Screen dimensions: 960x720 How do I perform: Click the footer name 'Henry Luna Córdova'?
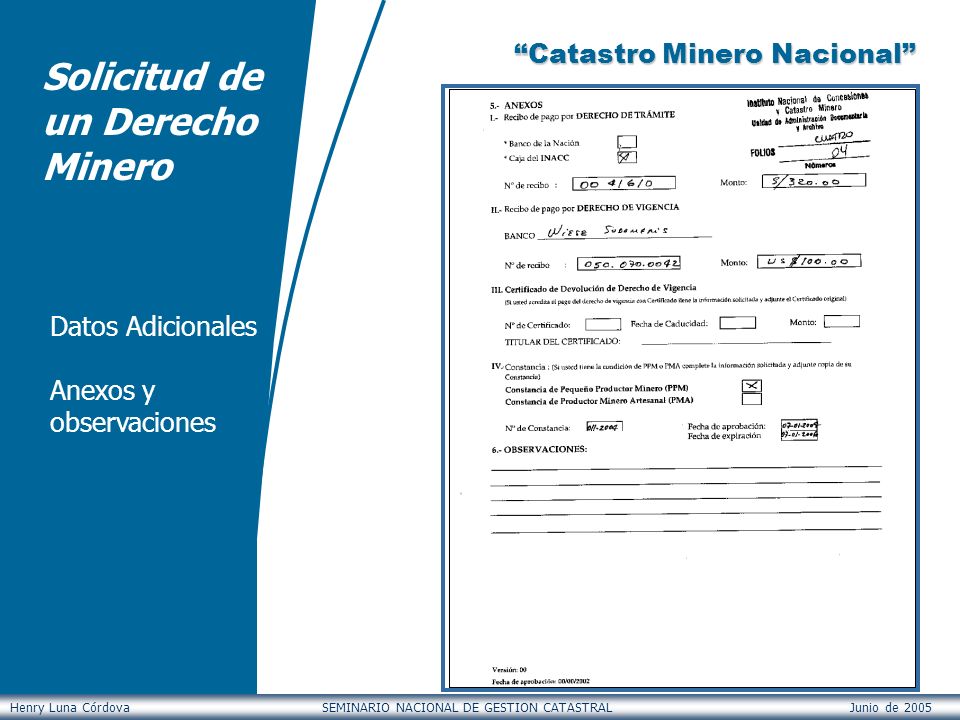[70, 708]
